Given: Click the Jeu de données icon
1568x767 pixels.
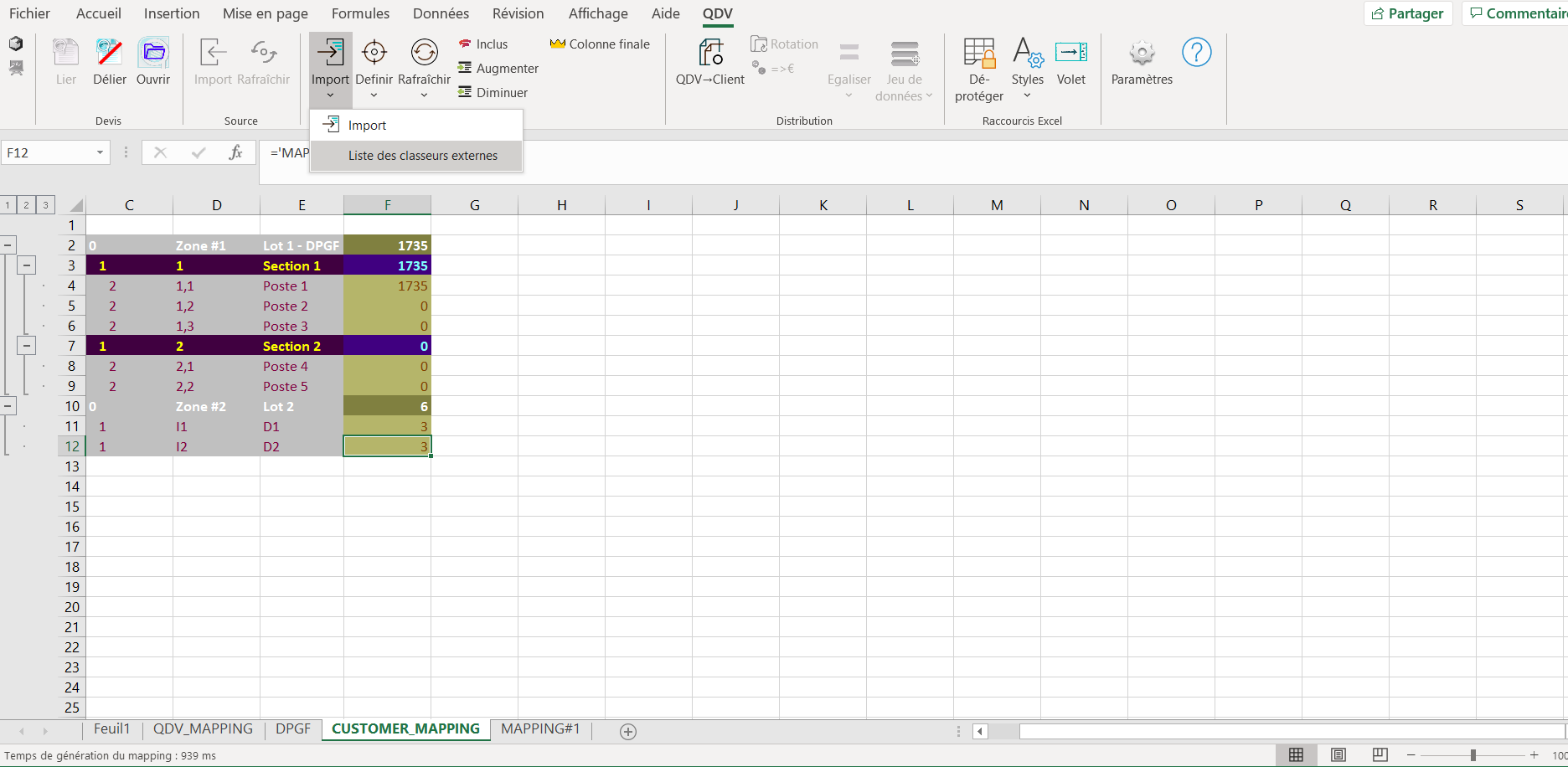Looking at the screenshot, I should 905,53.
